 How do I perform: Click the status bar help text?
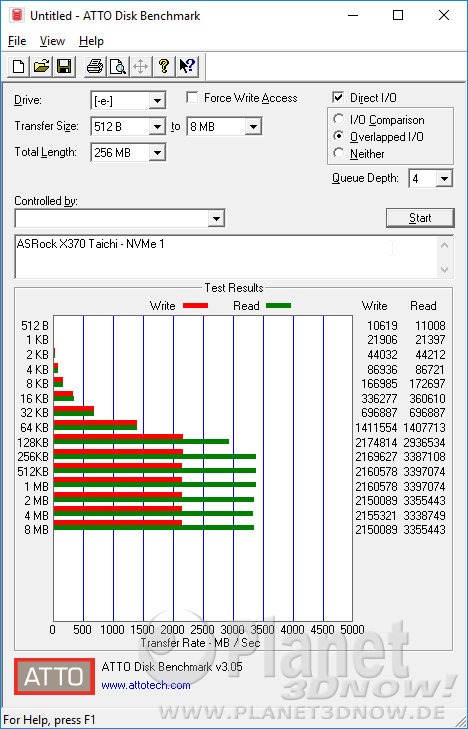pyautogui.click(x=49, y=720)
